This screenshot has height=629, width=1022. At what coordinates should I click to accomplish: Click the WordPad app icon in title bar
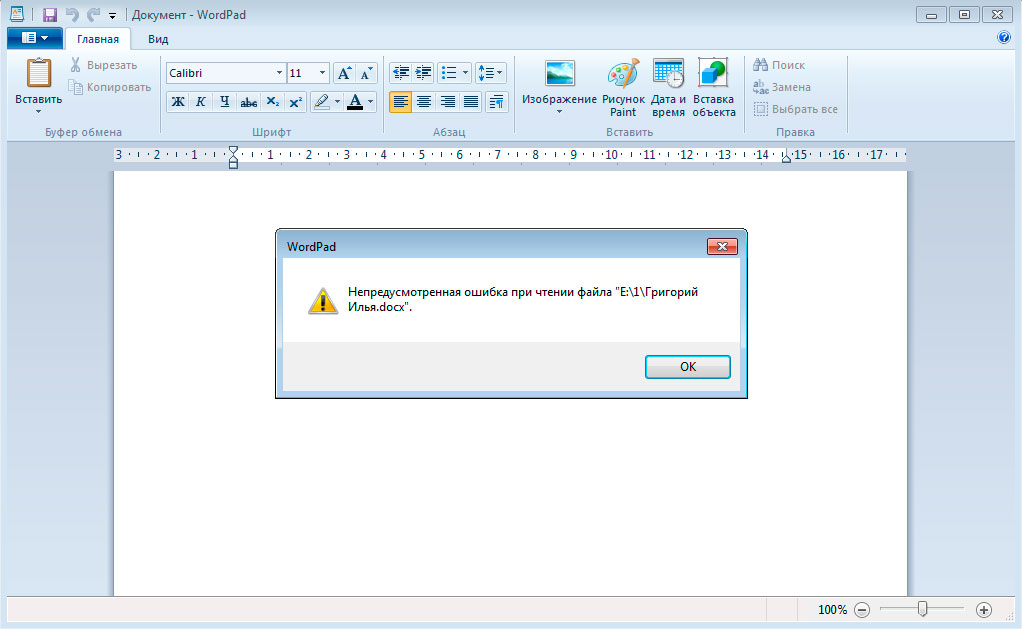point(16,14)
